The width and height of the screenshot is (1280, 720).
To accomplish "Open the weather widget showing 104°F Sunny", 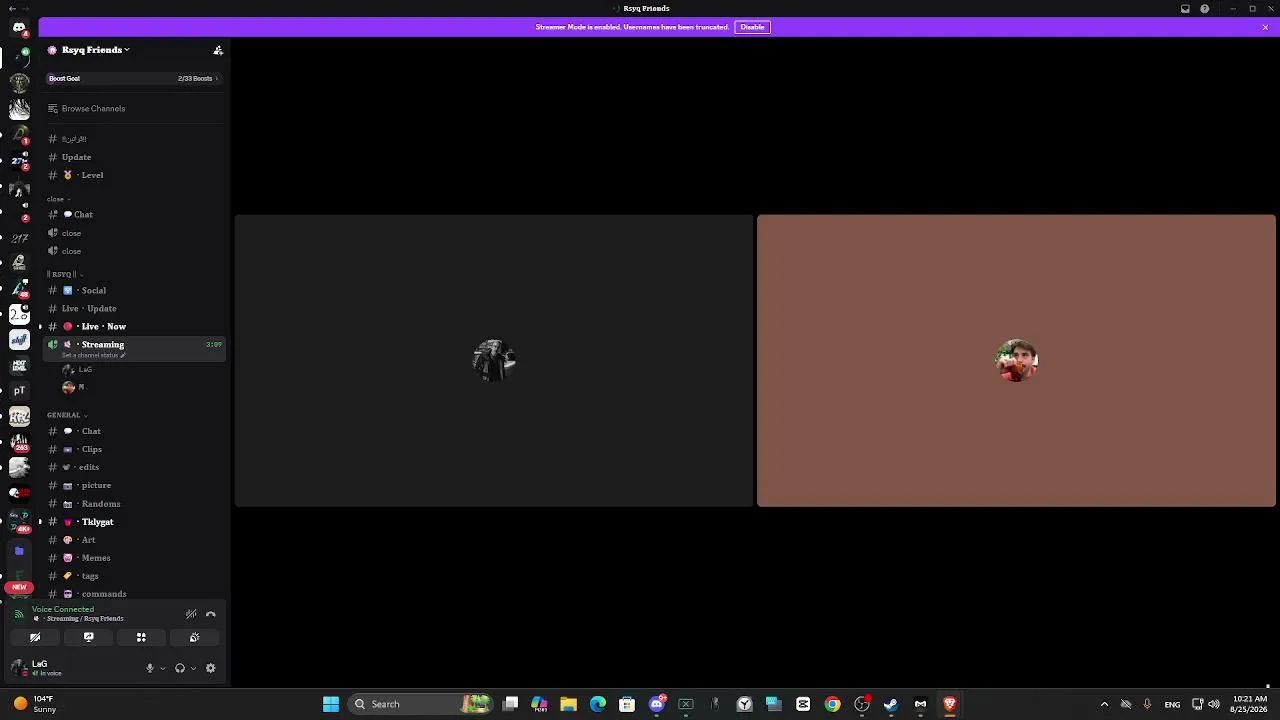I will (x=34, y=704).
